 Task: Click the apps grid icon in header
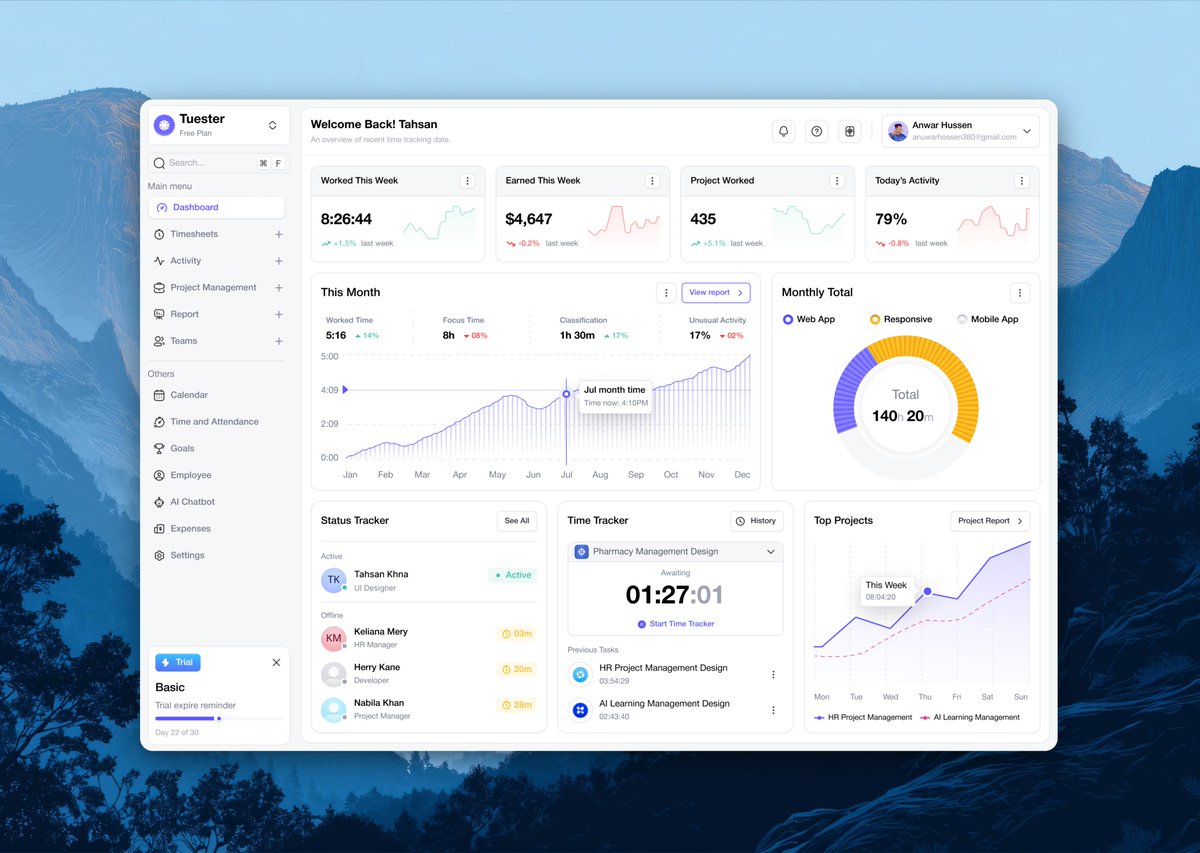click(x=850, y=131)
